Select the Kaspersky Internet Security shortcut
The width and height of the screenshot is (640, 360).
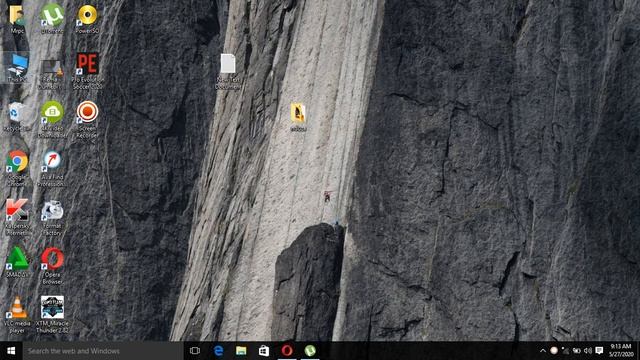tap(17, 217)
